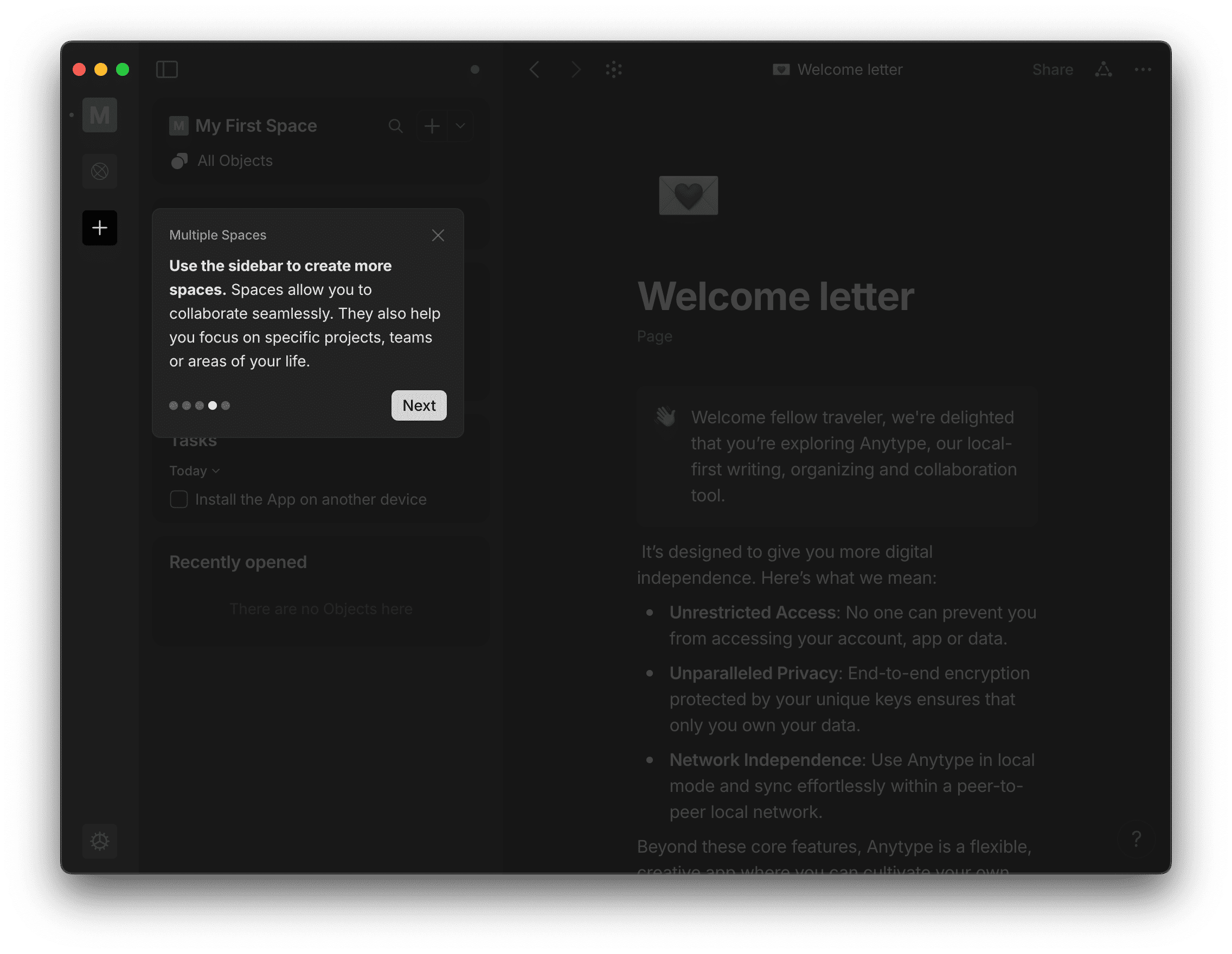Click the gallery circle icon in space bar
1232x954 pixels.
point(100,171)
